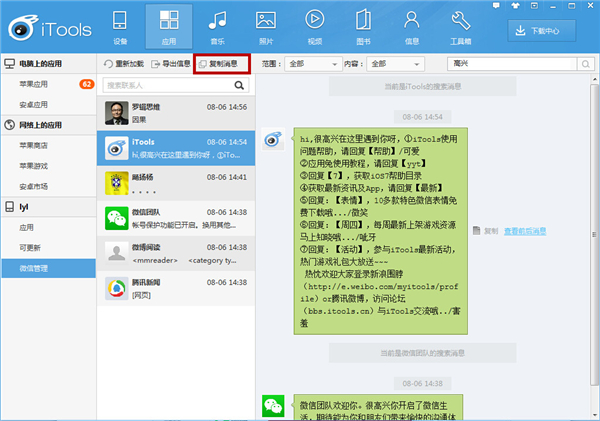Select the 腾讯新闻 conversation
The image size is (600, 421).
coord(176,288)
